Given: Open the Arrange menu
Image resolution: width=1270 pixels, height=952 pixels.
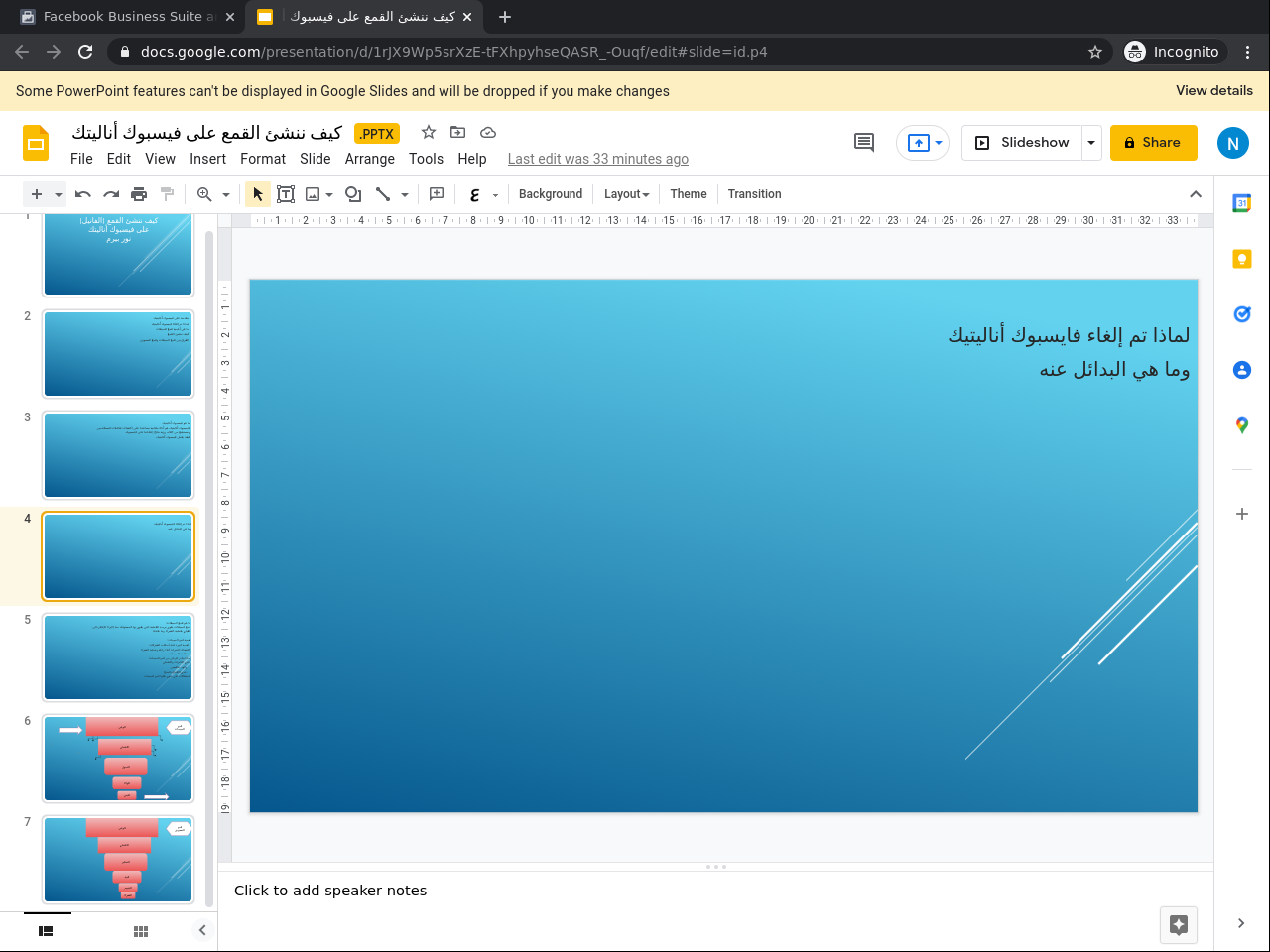Looking at the screenshot, I should [x=370, y=159].
